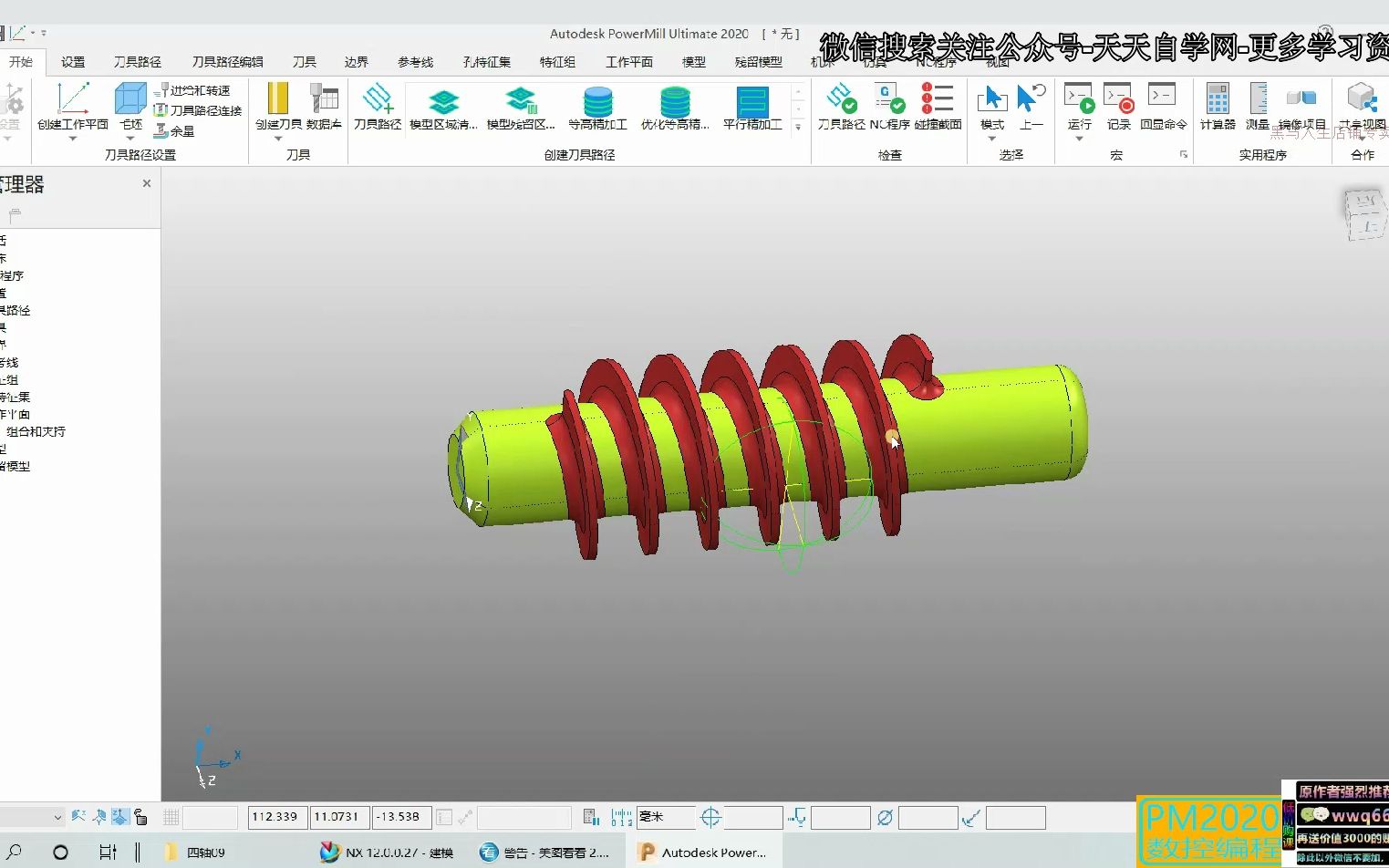Click the toolpath verification (刀具路径) check icon
The width and height of the screenshot is (1389, 868).
coord(841,98)
